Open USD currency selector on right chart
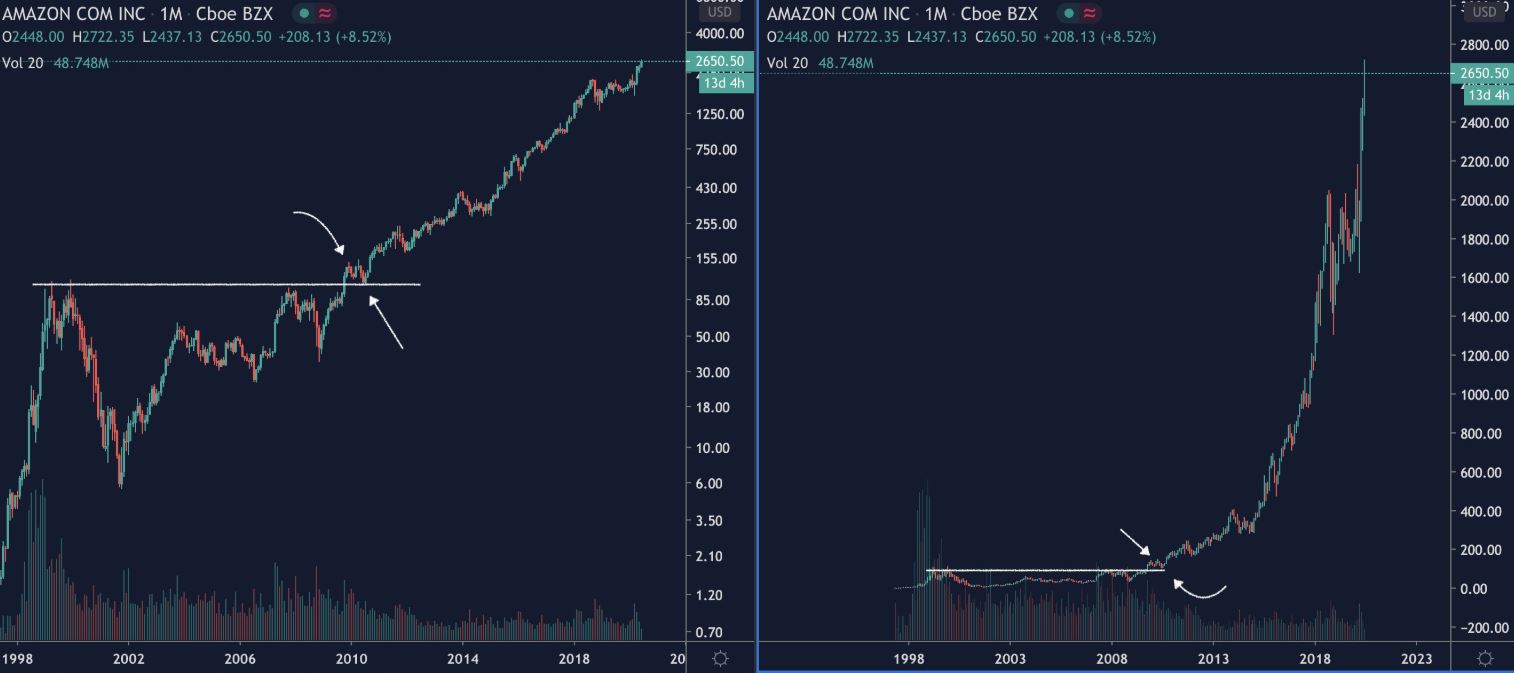Image resolution: width=1514 pixels, height=673 pixels. click(1485, 12)
